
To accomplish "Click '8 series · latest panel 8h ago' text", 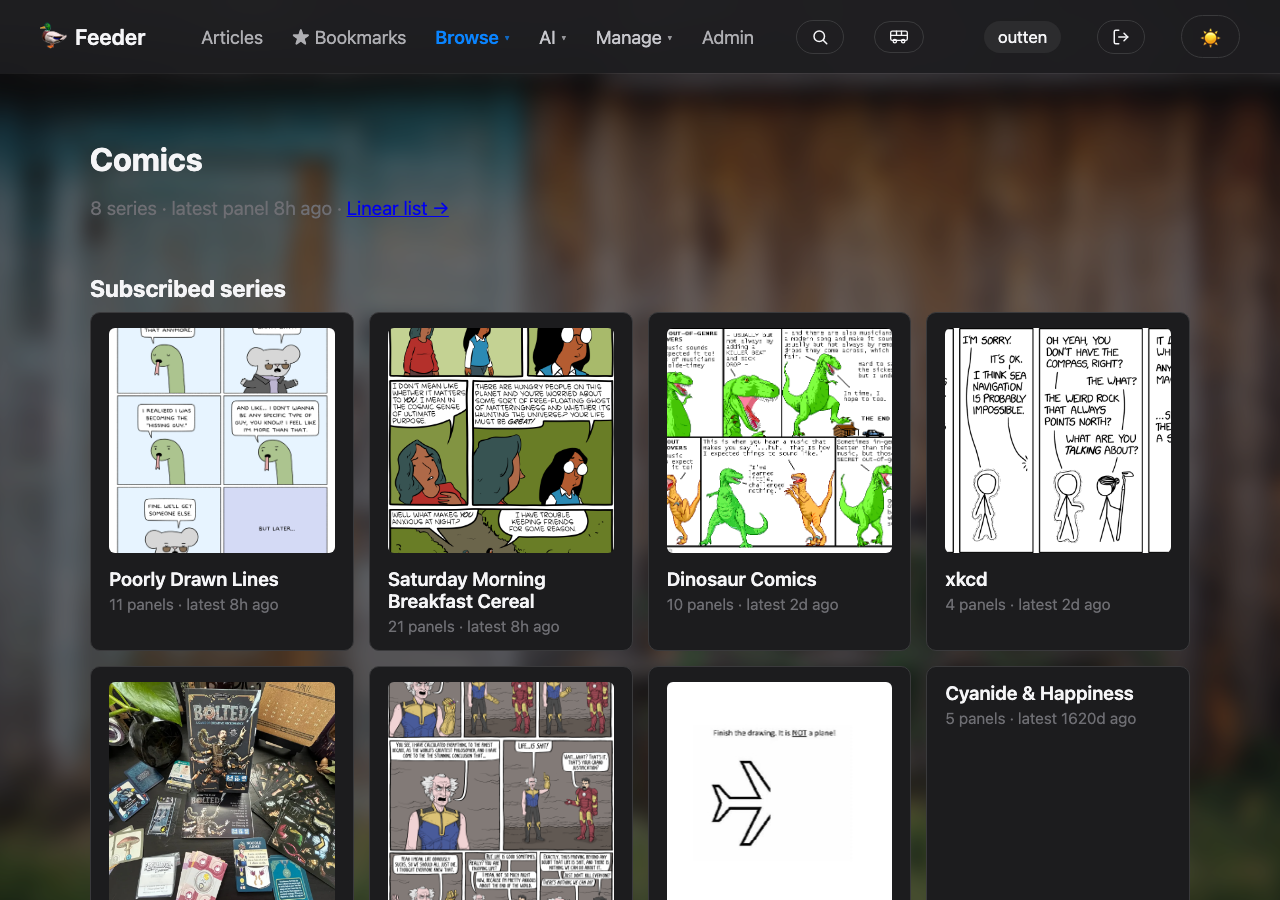I will point(211,208).
